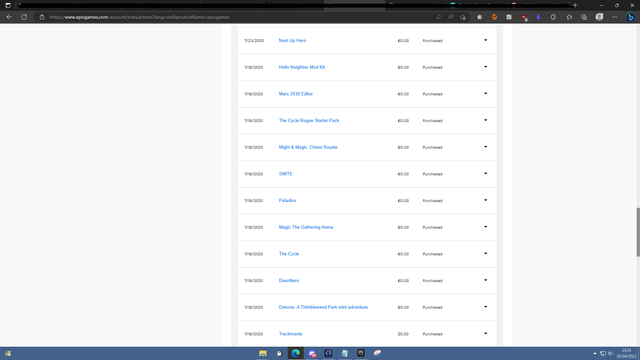Open the lock app icon on taskbar
Image resolution: width=640 pixels, height=360 pixels.
[x=279, y=353]
